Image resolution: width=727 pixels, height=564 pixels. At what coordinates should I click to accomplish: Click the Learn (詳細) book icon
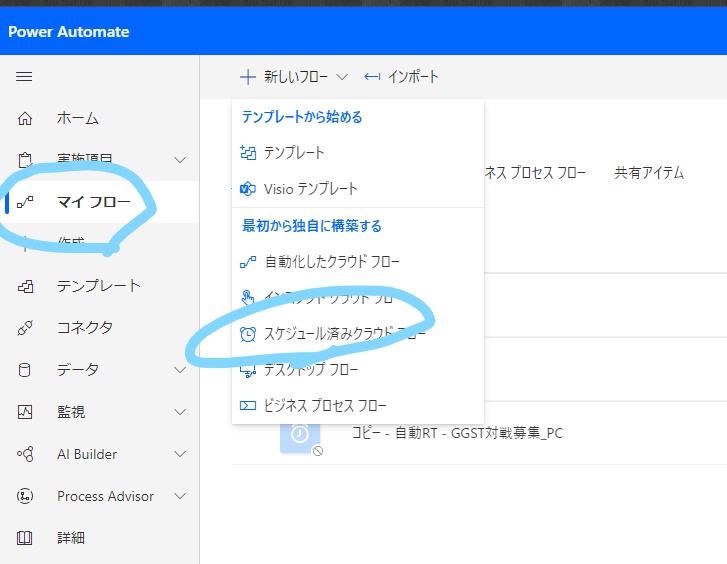point(26,538)
